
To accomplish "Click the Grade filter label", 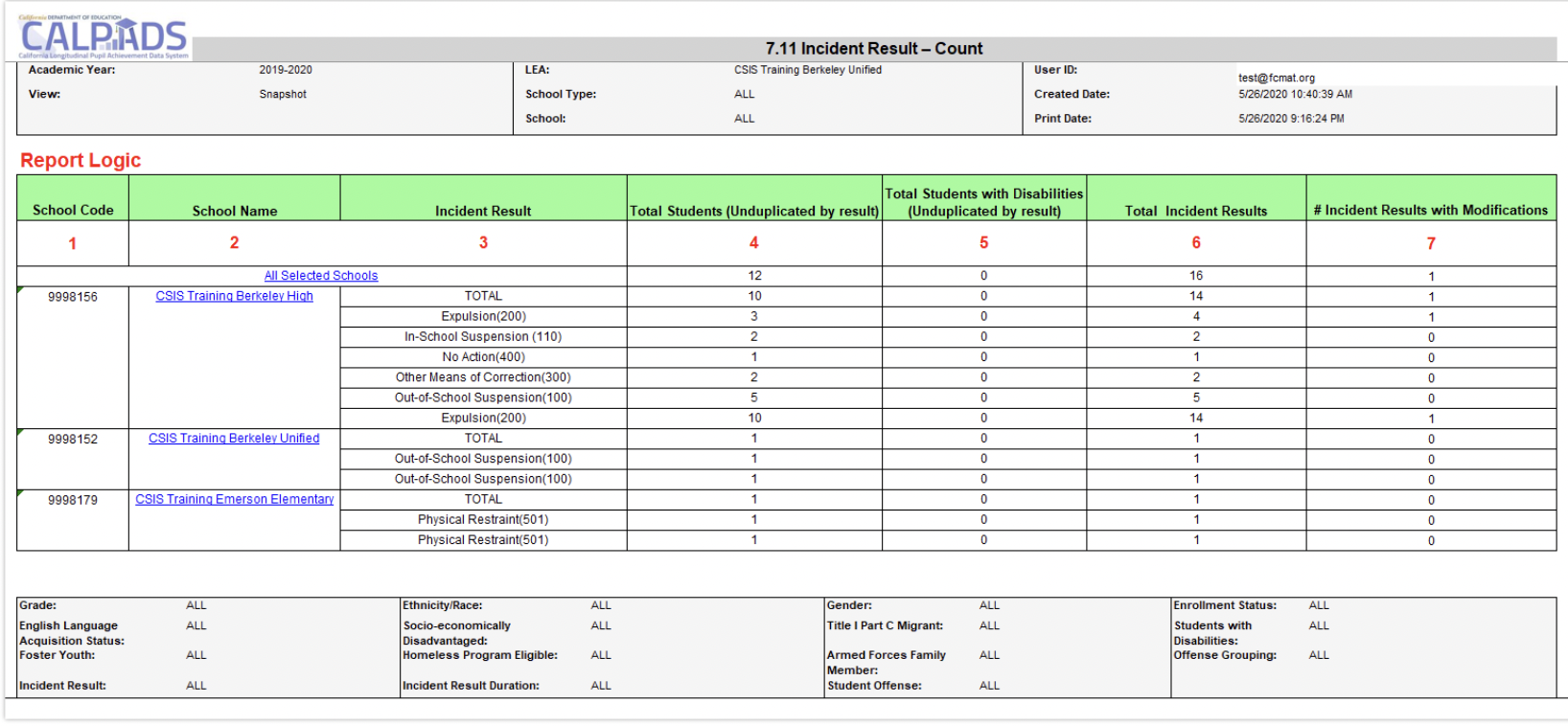I will click(x=38, y=605).
